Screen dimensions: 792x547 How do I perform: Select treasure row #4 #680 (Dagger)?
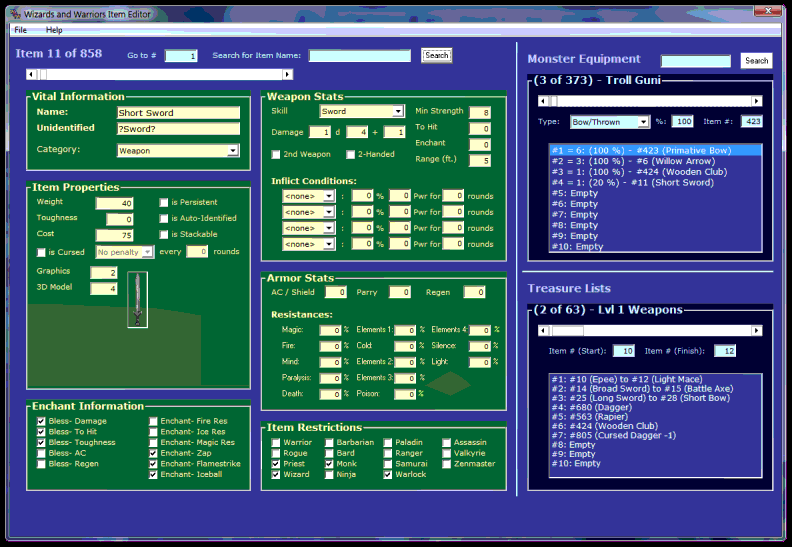(x=655, y=407)
